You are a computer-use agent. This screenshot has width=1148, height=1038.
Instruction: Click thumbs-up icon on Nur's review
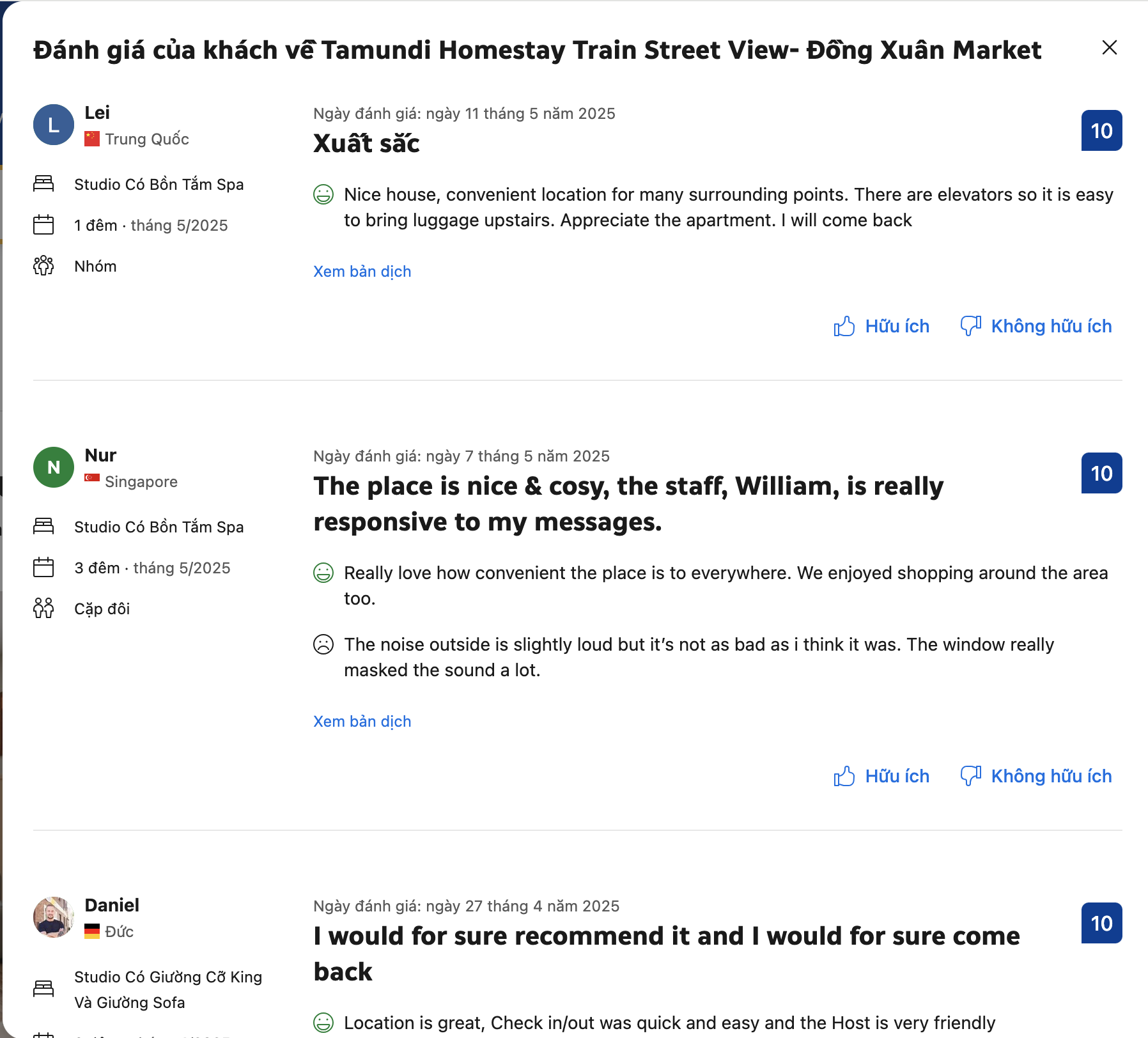(x=844, y=777)
